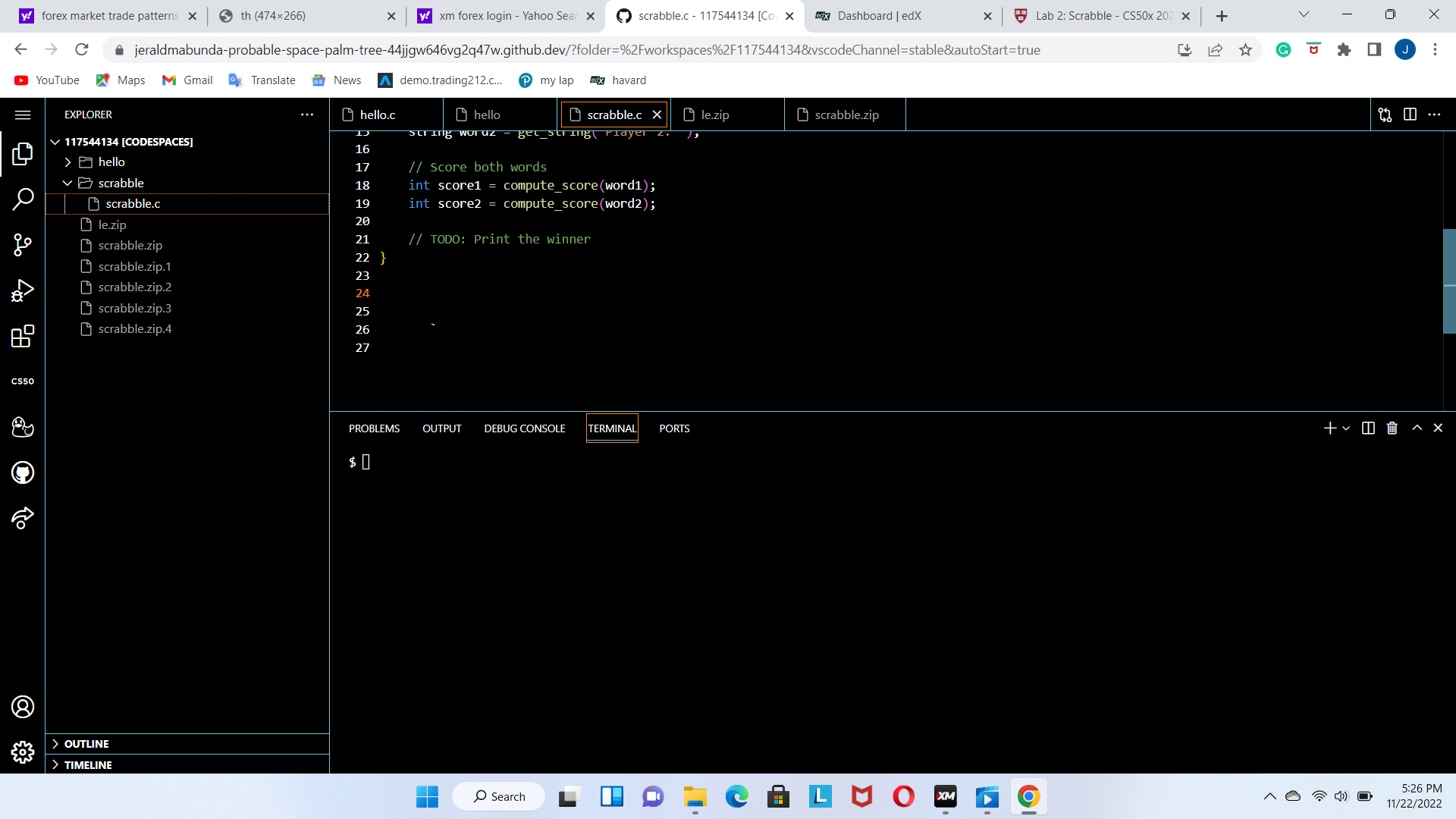Viewport: 1456px width, 819px height.
Task: Open the terminal launch profile dropdown
Action: tap(1345, 428)
